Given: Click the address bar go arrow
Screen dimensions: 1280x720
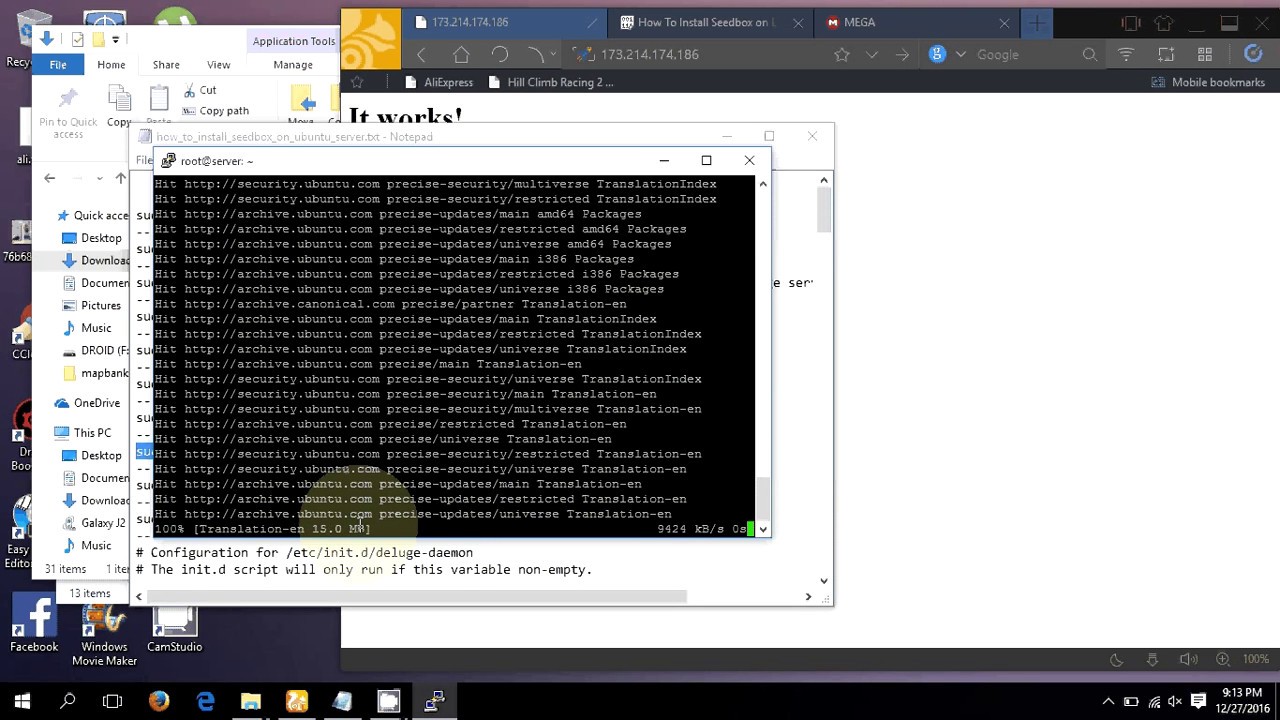Looking at the screenshot, I should coord(903,55).
